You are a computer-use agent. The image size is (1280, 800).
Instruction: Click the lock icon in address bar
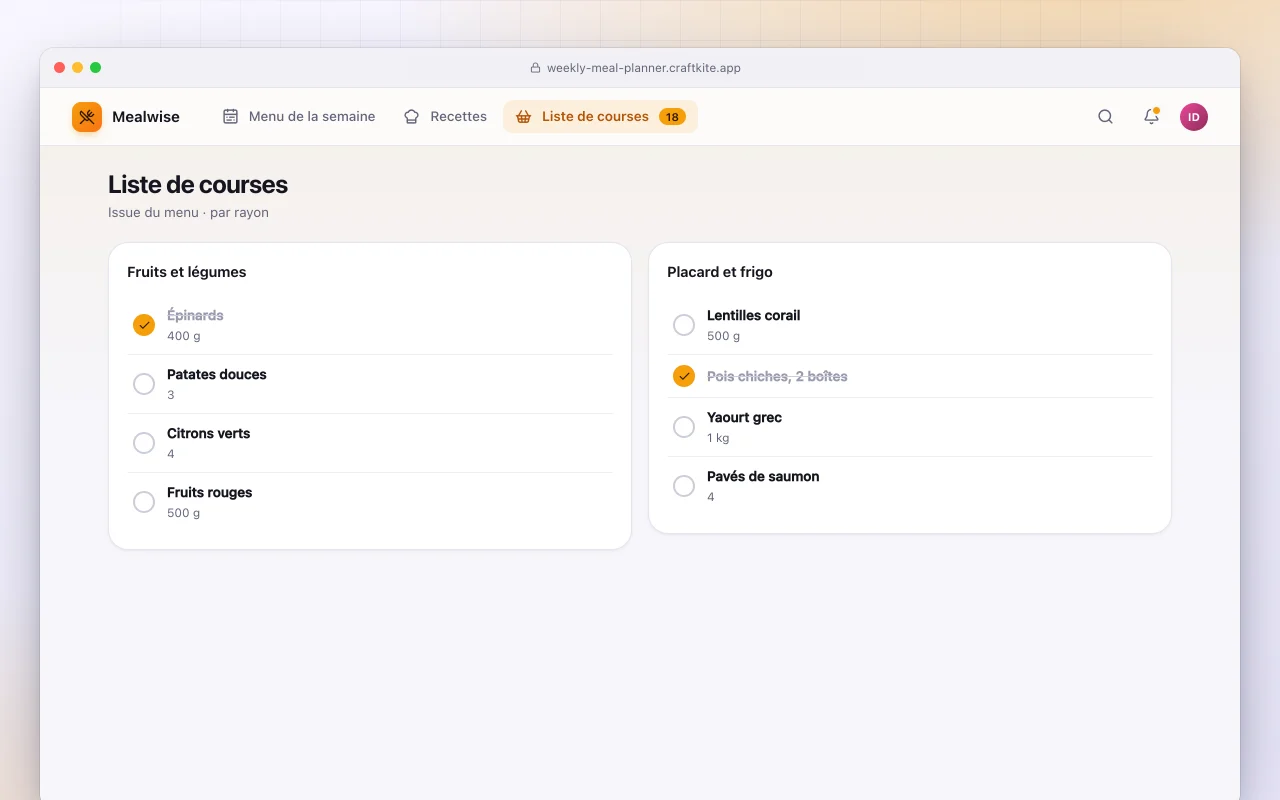[536, 68]
